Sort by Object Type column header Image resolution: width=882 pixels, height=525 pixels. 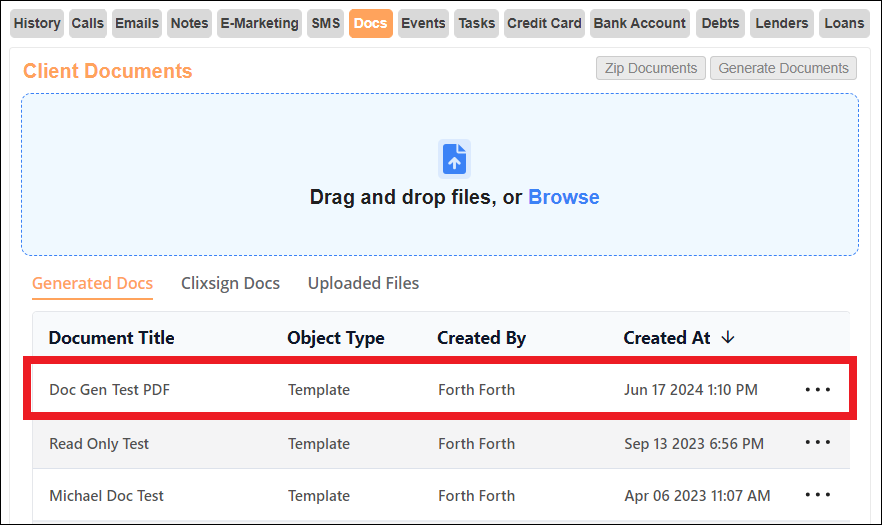point(336,338)
